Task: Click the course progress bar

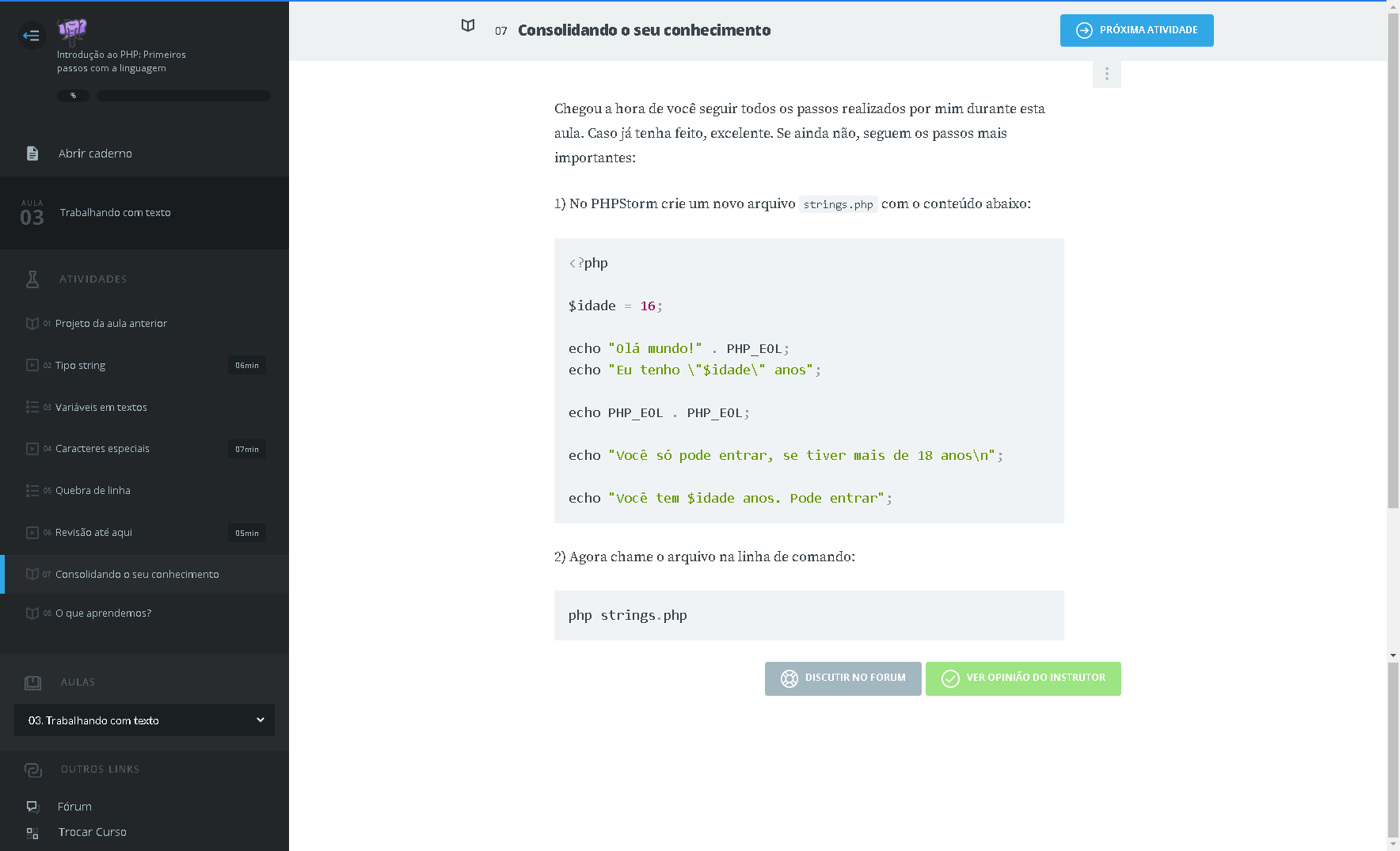Action: click(x=183, y=96)
